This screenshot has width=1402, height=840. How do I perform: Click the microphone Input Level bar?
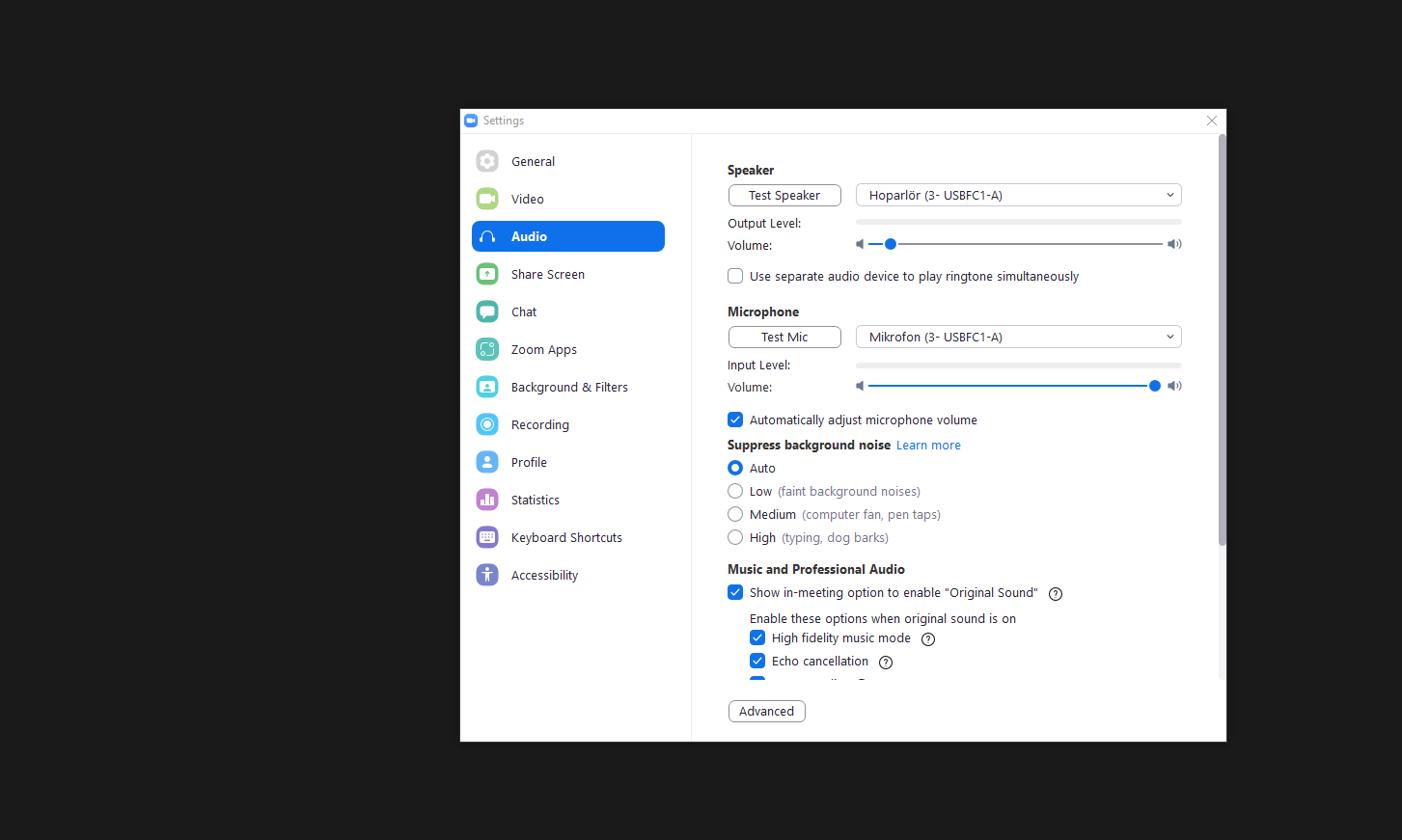click(x=1019, y=366)
